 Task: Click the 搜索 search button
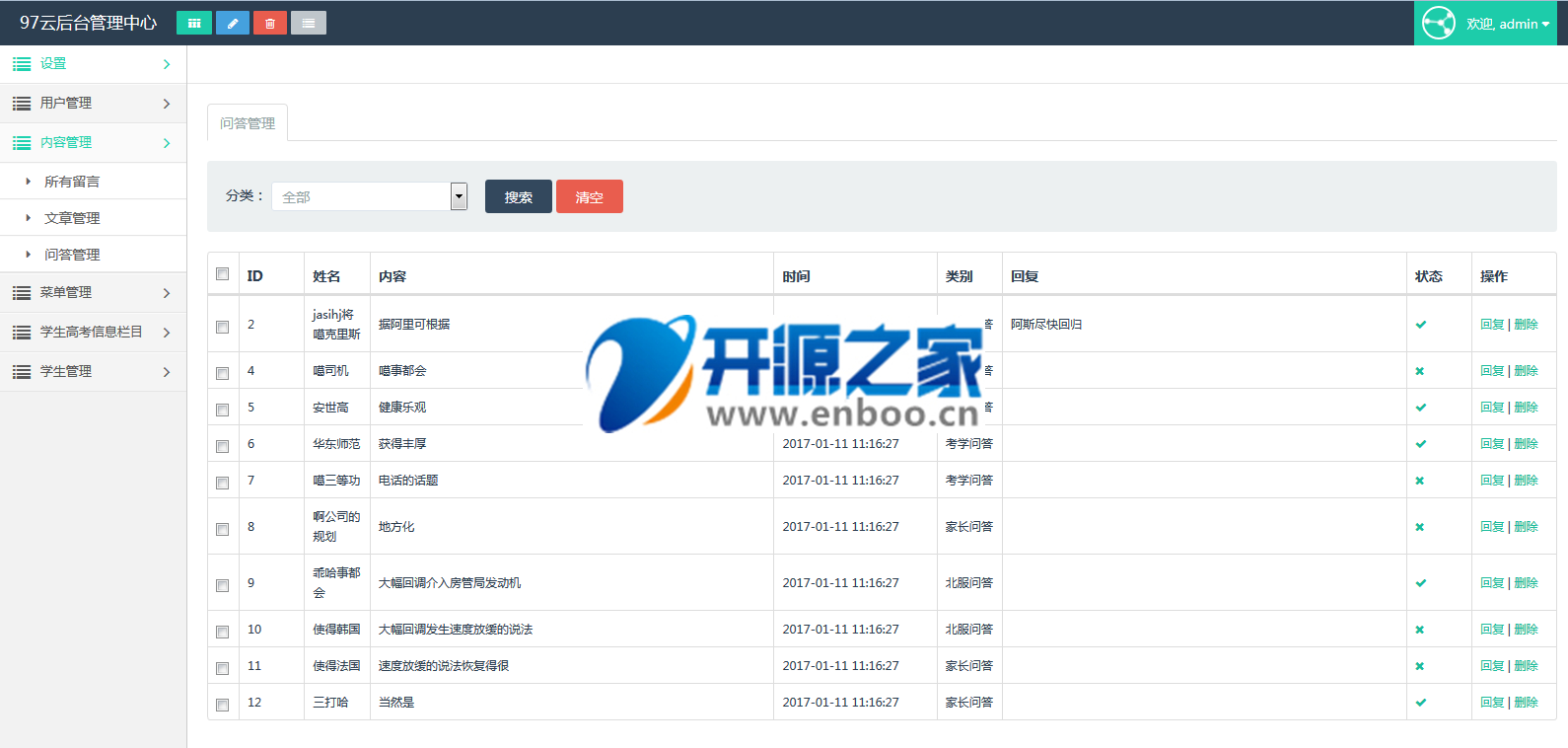[519, 196]
